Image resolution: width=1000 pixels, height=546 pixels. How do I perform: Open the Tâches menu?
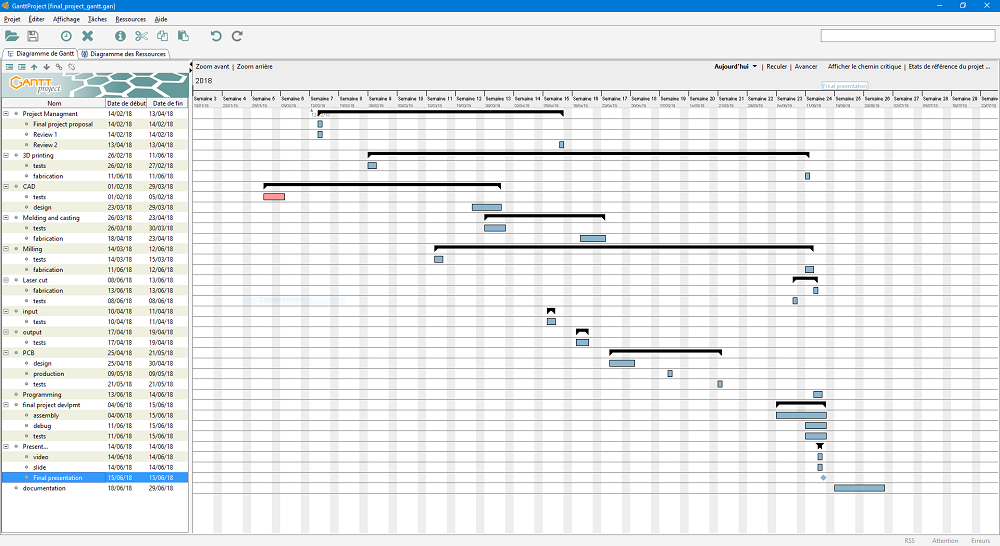pyautogui.click(x=98, y=19)
